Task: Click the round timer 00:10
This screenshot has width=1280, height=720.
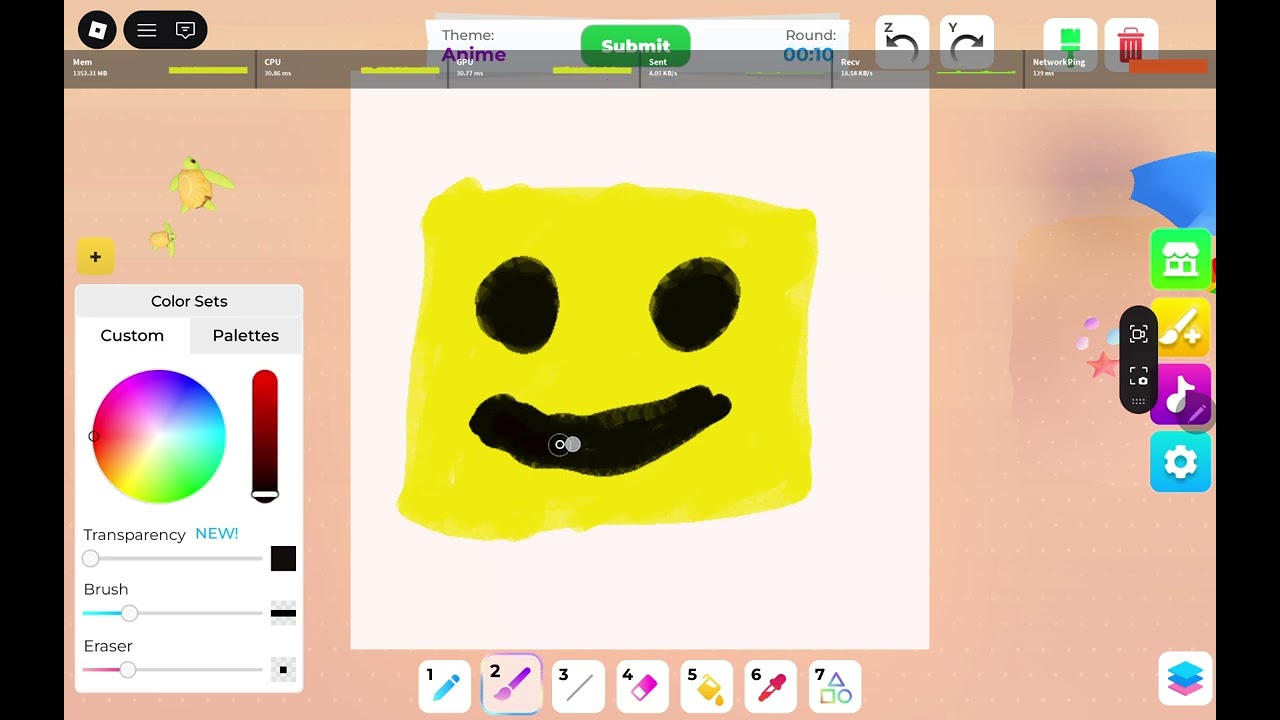Action: point(809,54)
